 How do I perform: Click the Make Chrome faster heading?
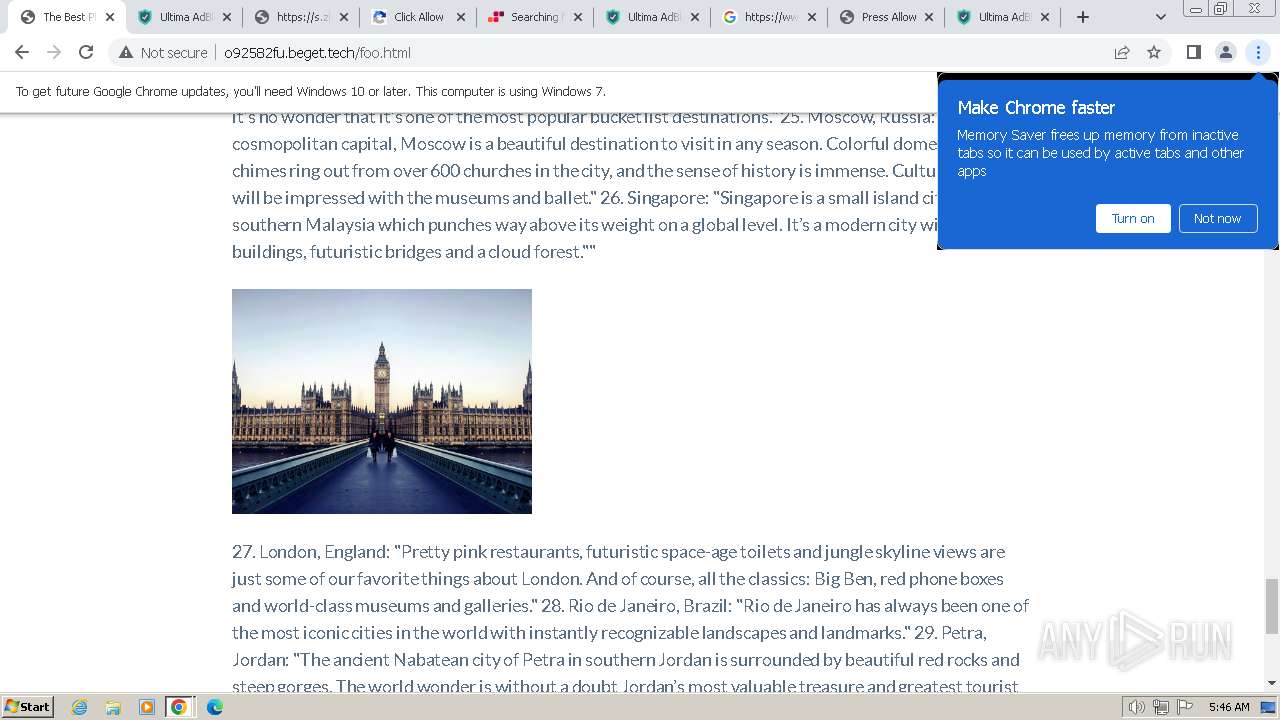(x=1036, y=108)
